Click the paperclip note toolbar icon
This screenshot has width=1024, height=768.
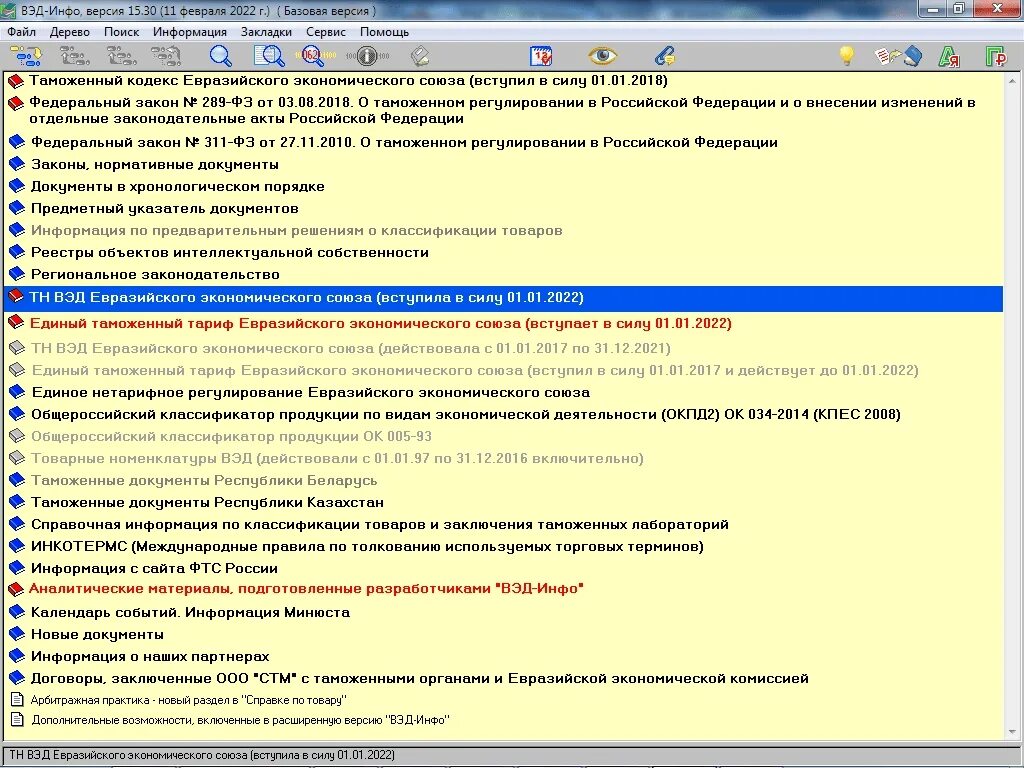(665, 56)
